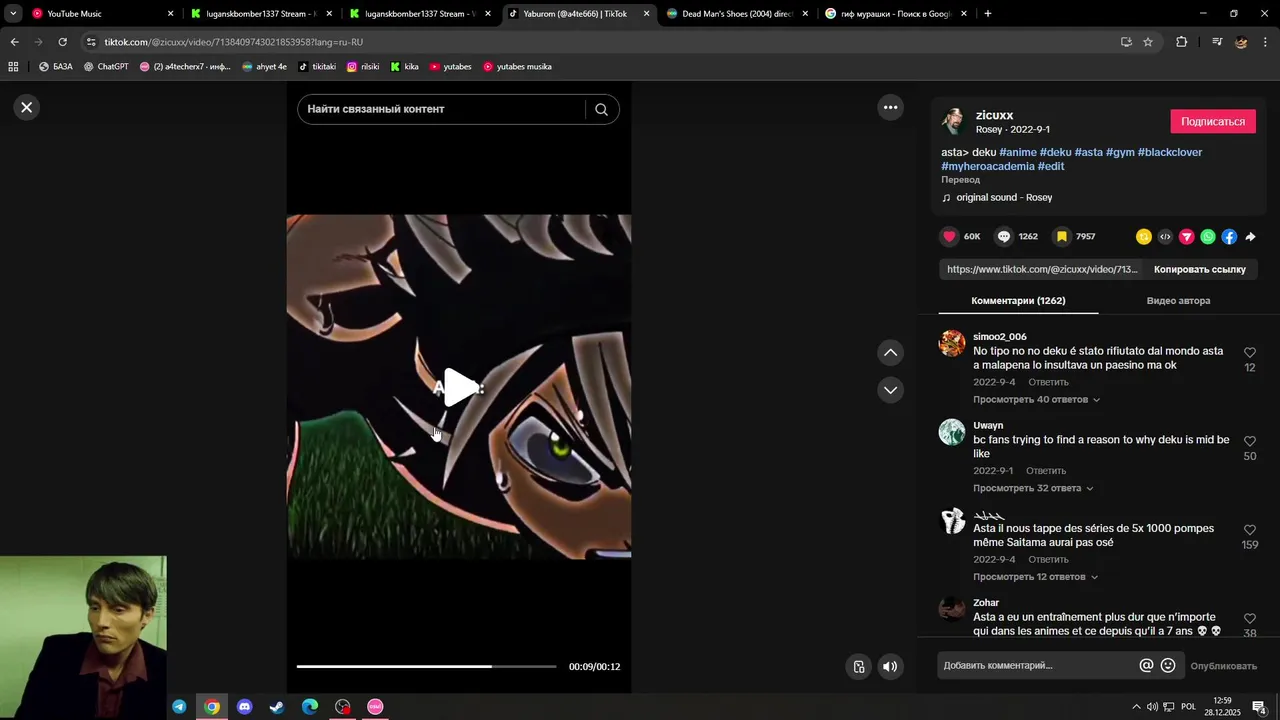This screenshot has height=720, width=1280.
Task: Open #myheroacademia hashtag link
Action: [987, 166]
